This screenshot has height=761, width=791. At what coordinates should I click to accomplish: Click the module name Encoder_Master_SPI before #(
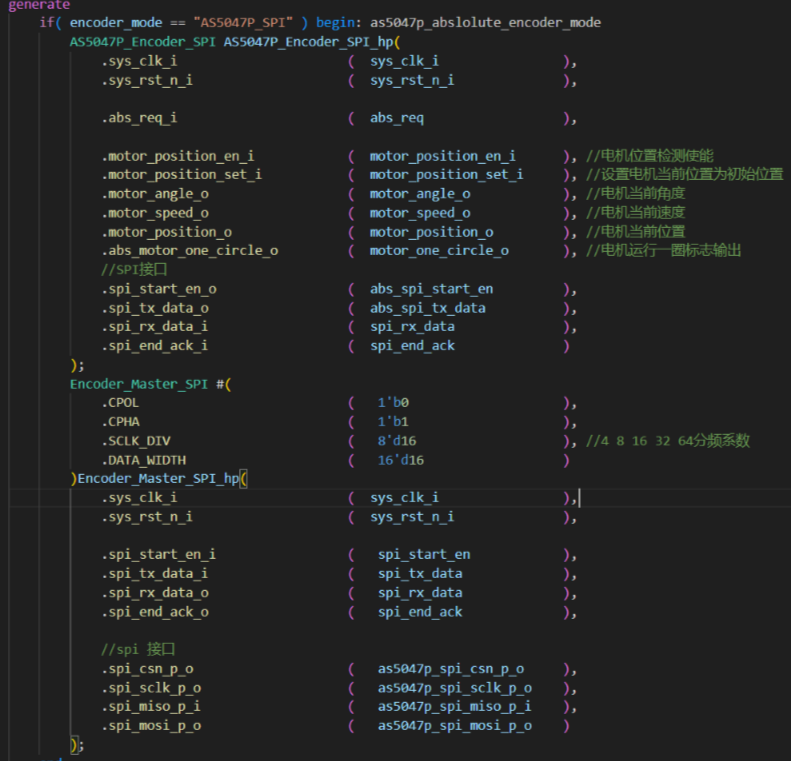click(x=139, y=384)
